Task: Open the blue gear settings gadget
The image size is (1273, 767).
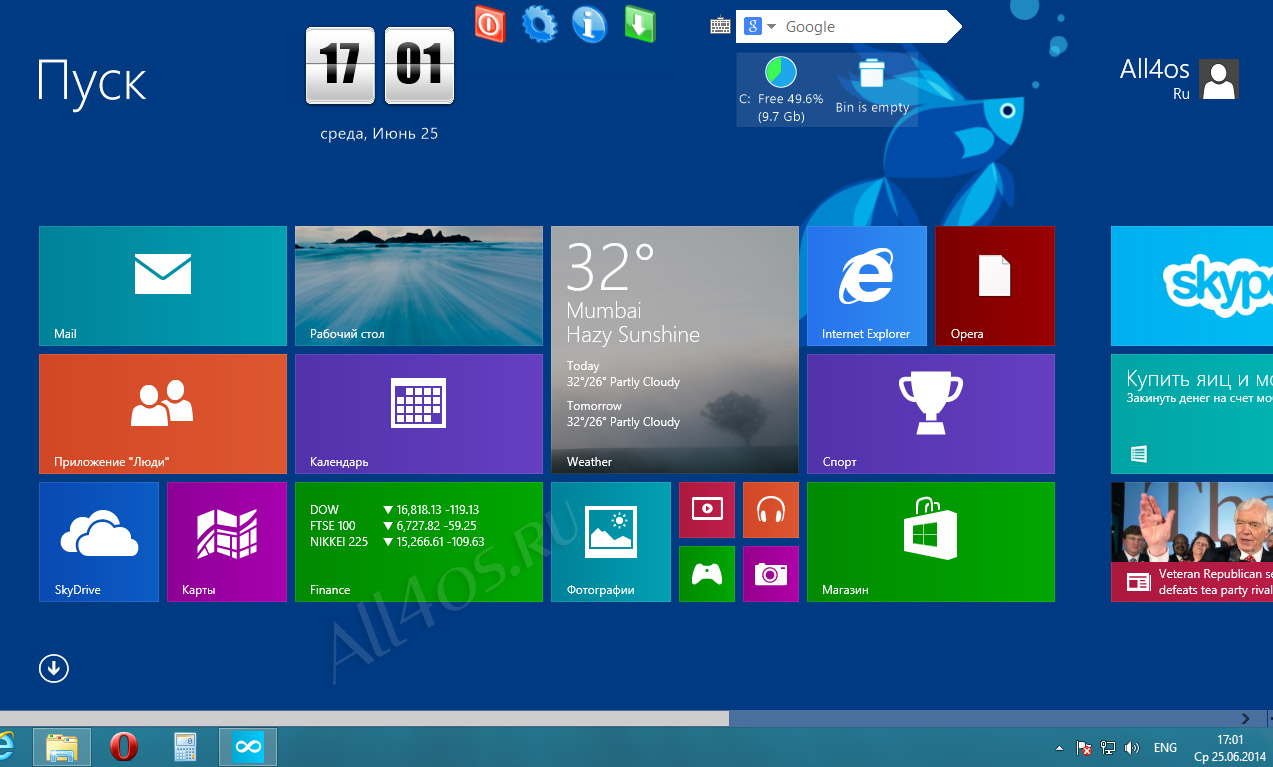Action: click(540, 23)
